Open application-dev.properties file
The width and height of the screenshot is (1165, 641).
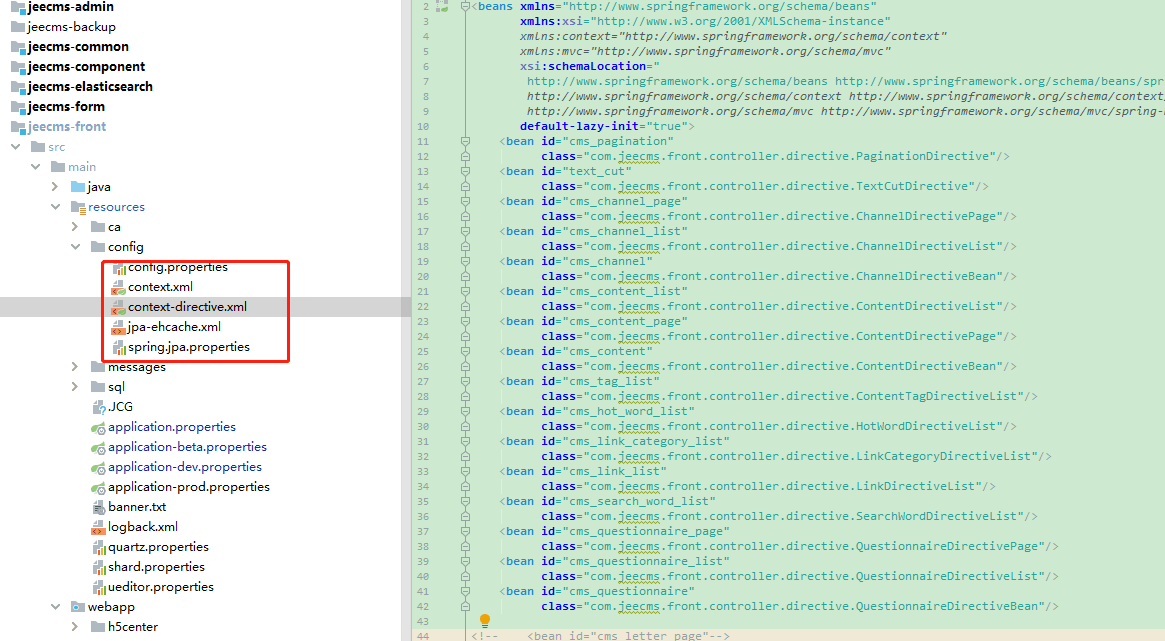[185, 467]
